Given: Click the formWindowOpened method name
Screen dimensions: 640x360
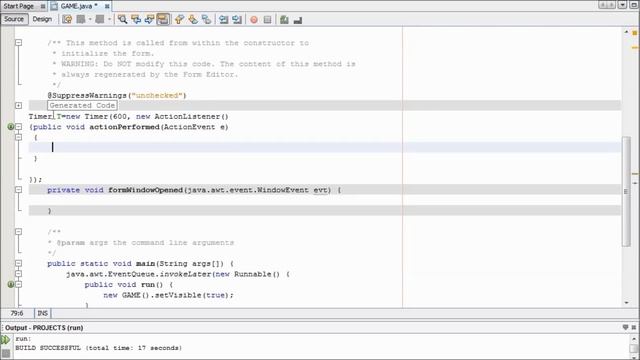Looking at the screenshot, I should click(145, 190).
